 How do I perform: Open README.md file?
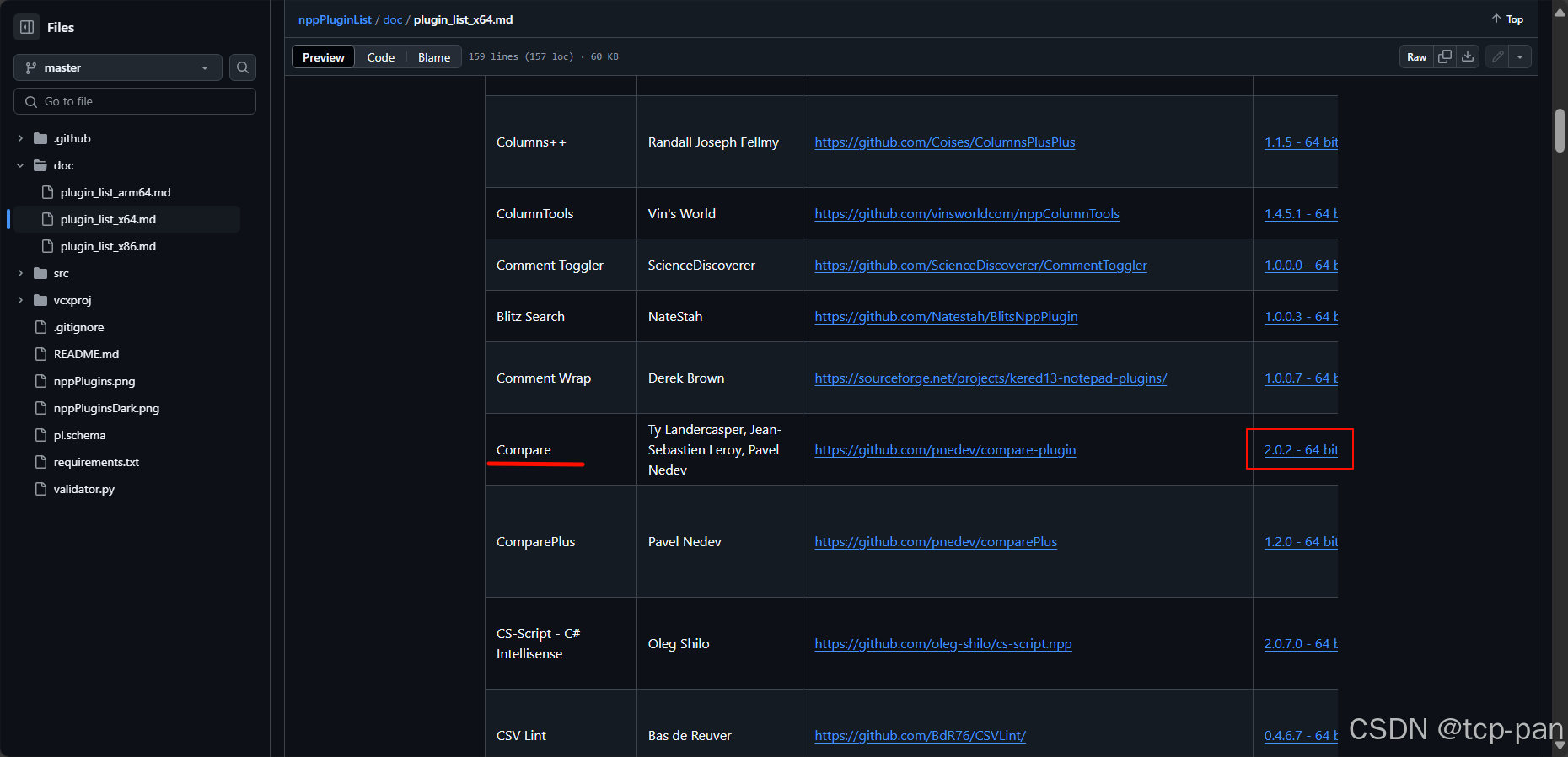coord(86,354)
